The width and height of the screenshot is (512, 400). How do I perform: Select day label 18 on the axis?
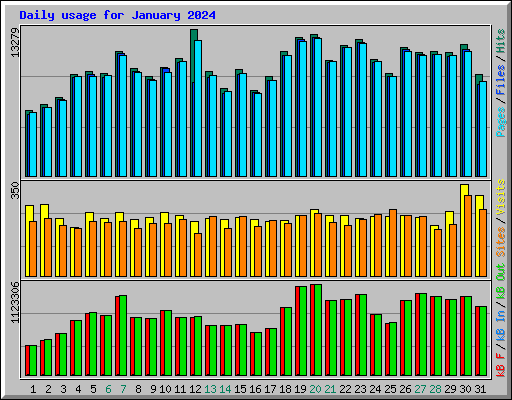[x=285, y=389]
